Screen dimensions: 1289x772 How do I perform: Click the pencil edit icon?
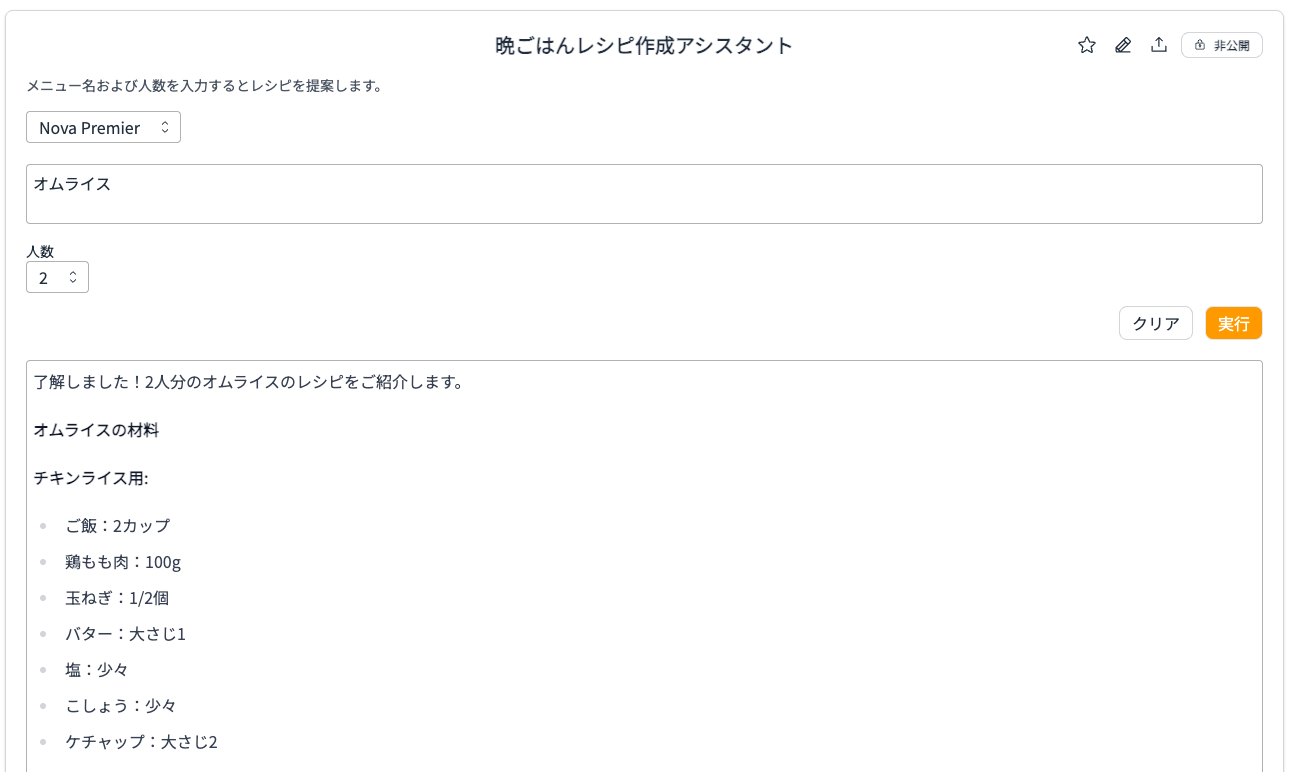1123,45
